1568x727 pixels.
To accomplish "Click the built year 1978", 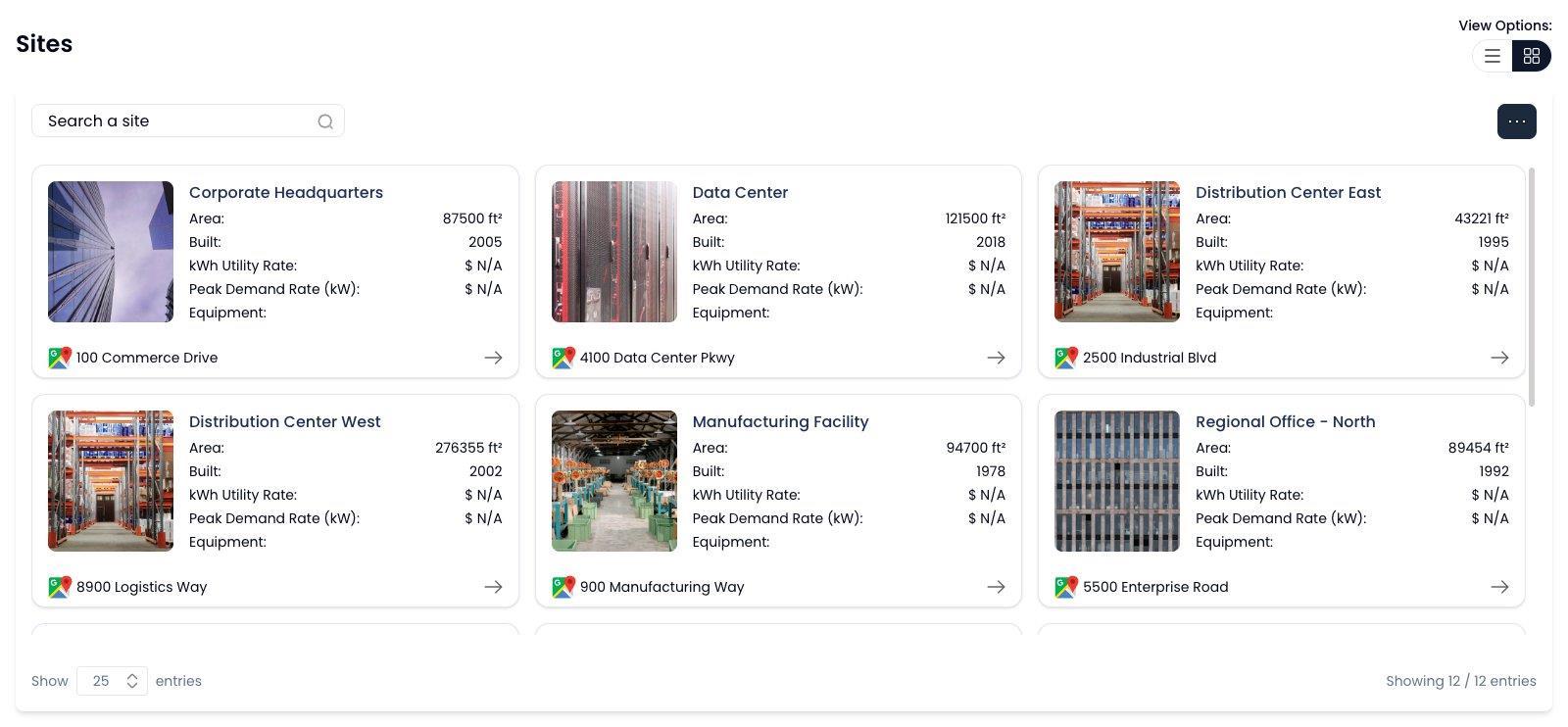I will 990,471.
